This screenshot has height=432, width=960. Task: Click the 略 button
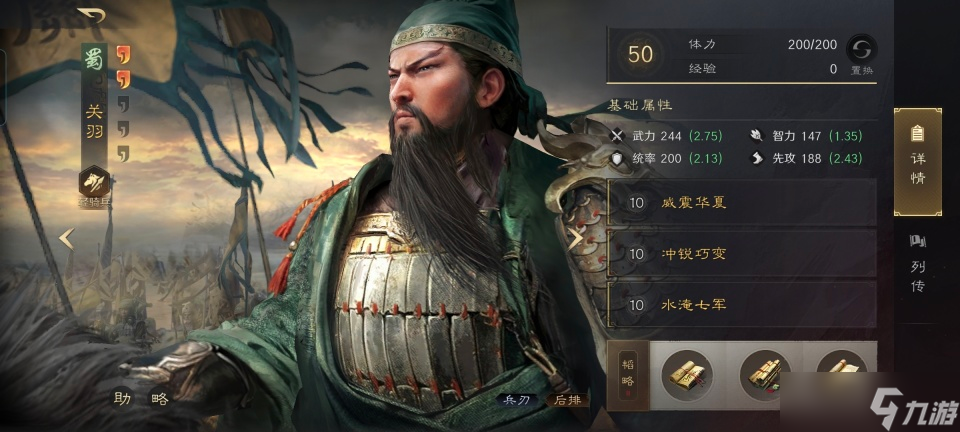pyautogui.click(x=159, y=398)
